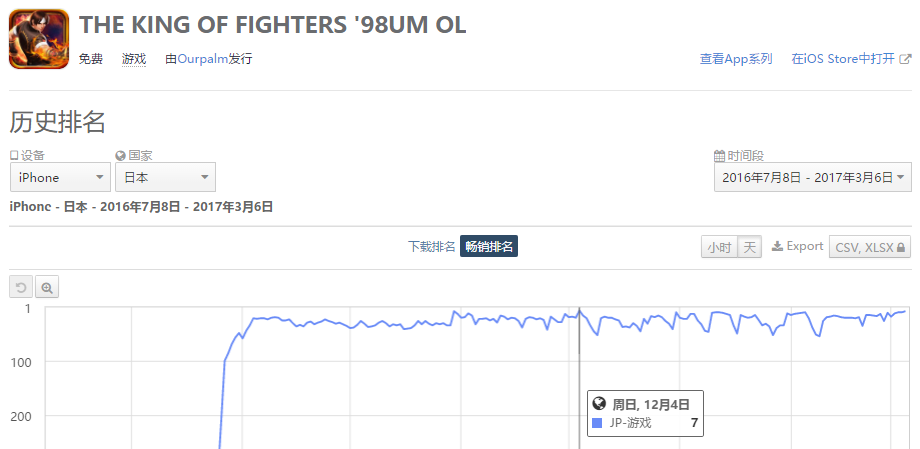The image size is (920, 449).
Task: Click the King of Fighters app icon
Action: point(39,39)
